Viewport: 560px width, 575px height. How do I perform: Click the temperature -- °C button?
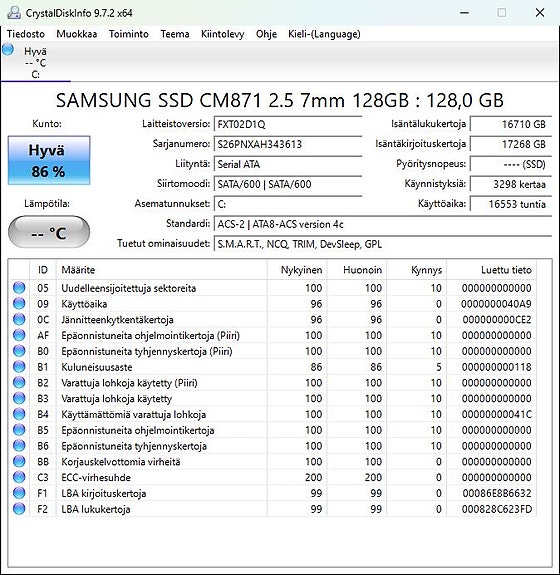[x=49, y=232]
